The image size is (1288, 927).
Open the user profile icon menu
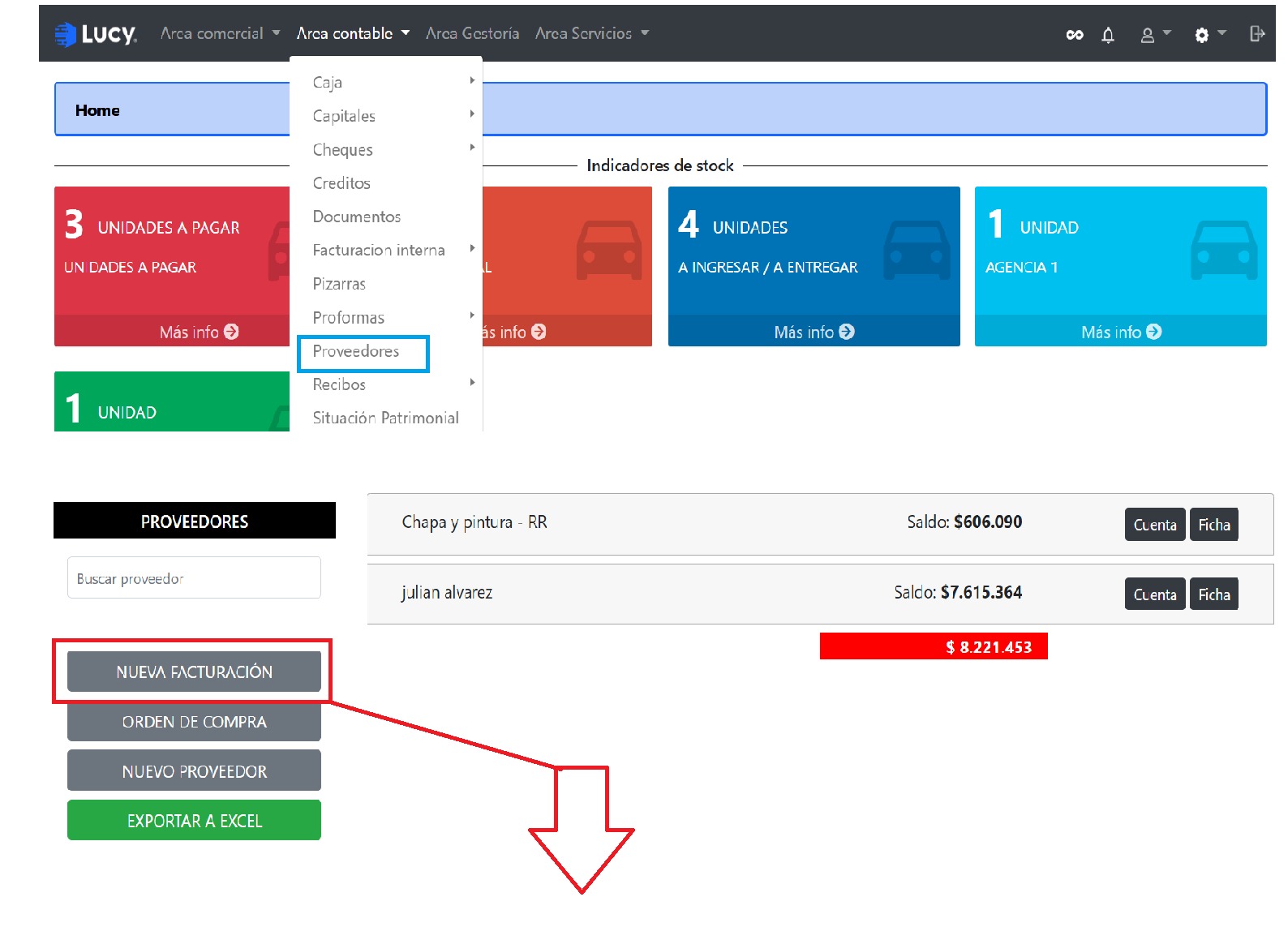pos(1155,35)
